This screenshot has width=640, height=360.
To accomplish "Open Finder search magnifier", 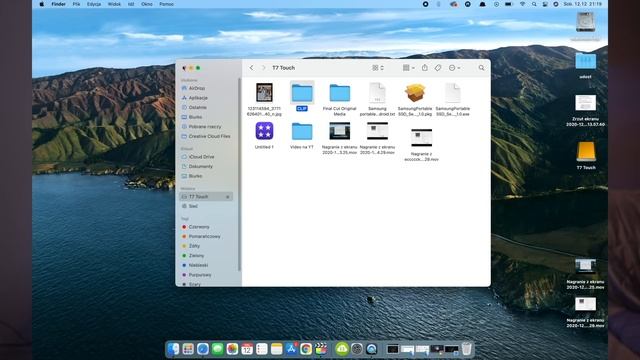I will (482, 68).
